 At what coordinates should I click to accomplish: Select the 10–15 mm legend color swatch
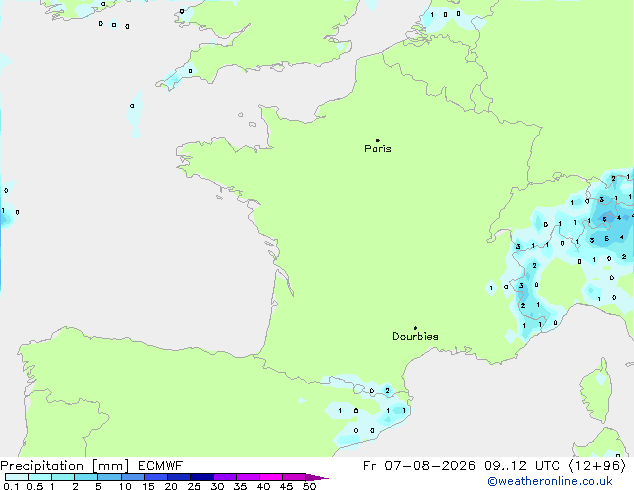pyautogui.click(x=133, y=477)
